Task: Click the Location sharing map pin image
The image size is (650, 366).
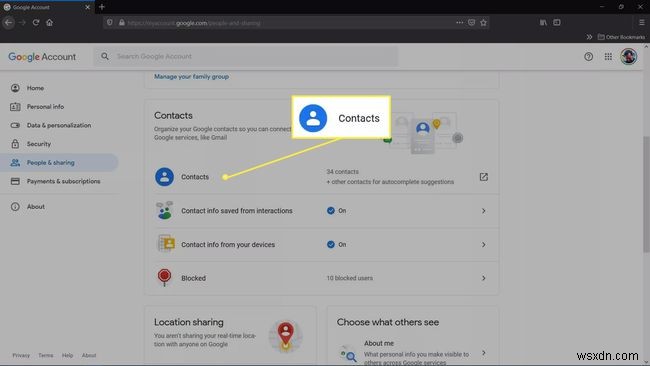Action: (285, 336)
